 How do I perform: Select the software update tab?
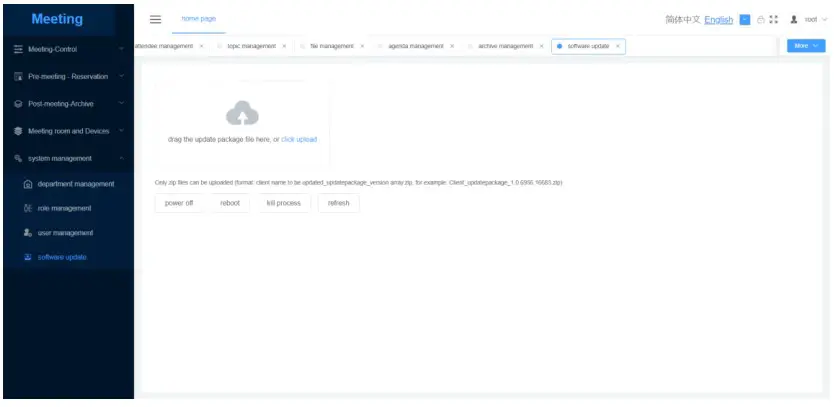click(x=588, y=46)
